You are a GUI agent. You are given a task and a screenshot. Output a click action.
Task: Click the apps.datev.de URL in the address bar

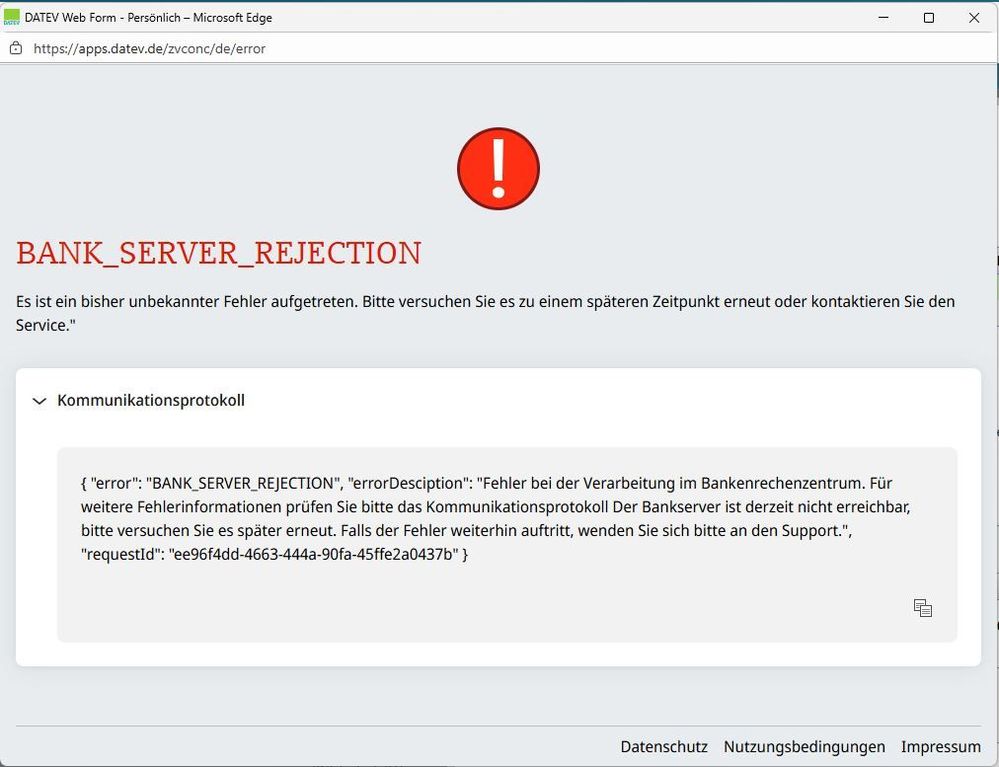coord(150,48)
